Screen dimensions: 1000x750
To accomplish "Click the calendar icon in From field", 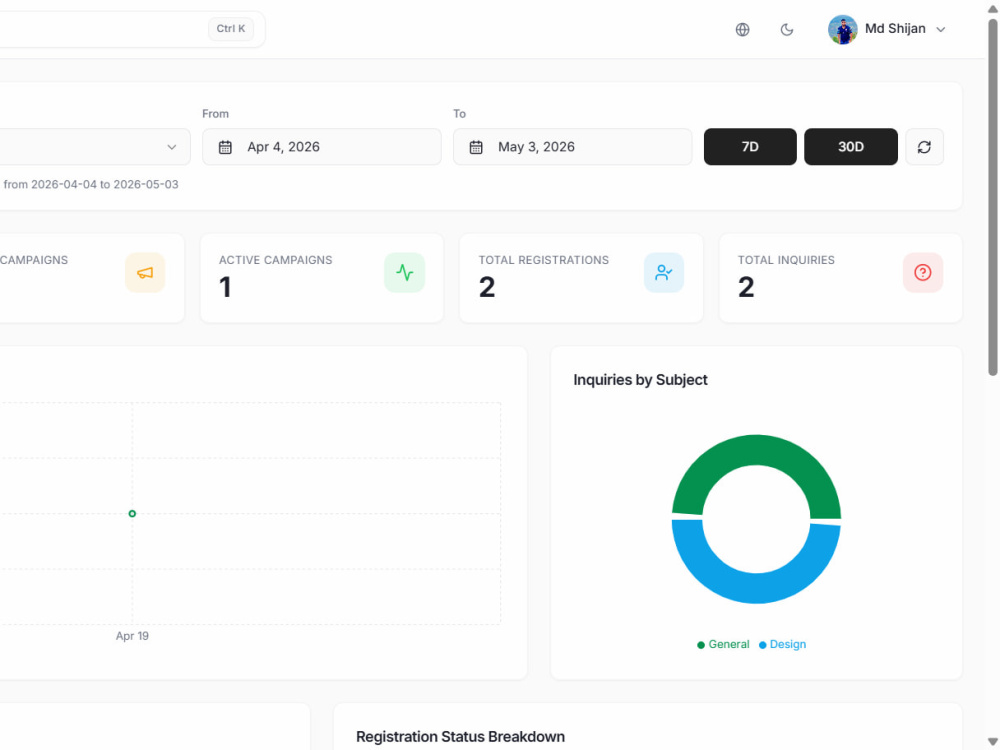I will coord(225,147).
